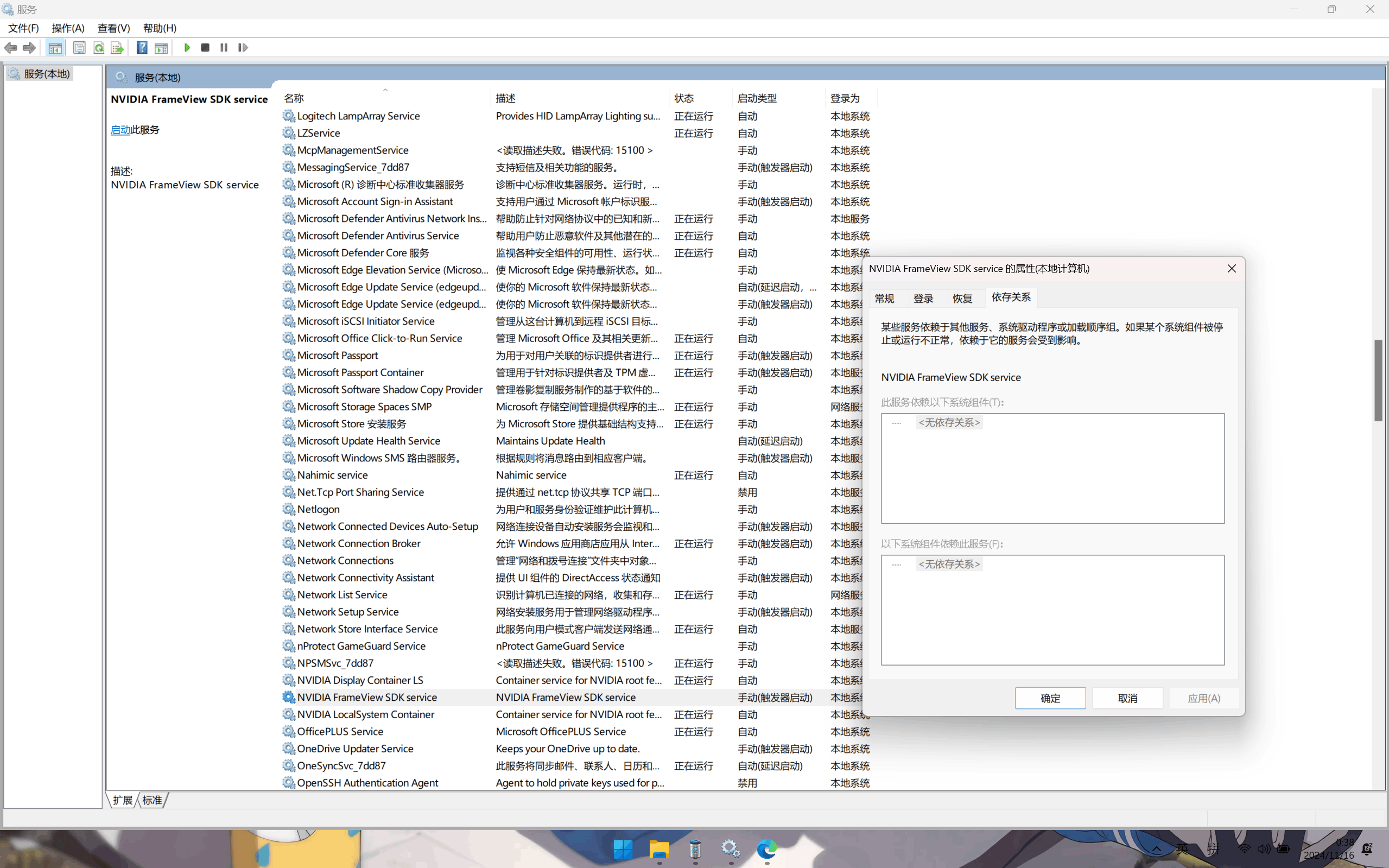The width and height of the screenshot is (1389, 868).
Task: Sort services by the 名称 column header
Action: tap(294, 98)
